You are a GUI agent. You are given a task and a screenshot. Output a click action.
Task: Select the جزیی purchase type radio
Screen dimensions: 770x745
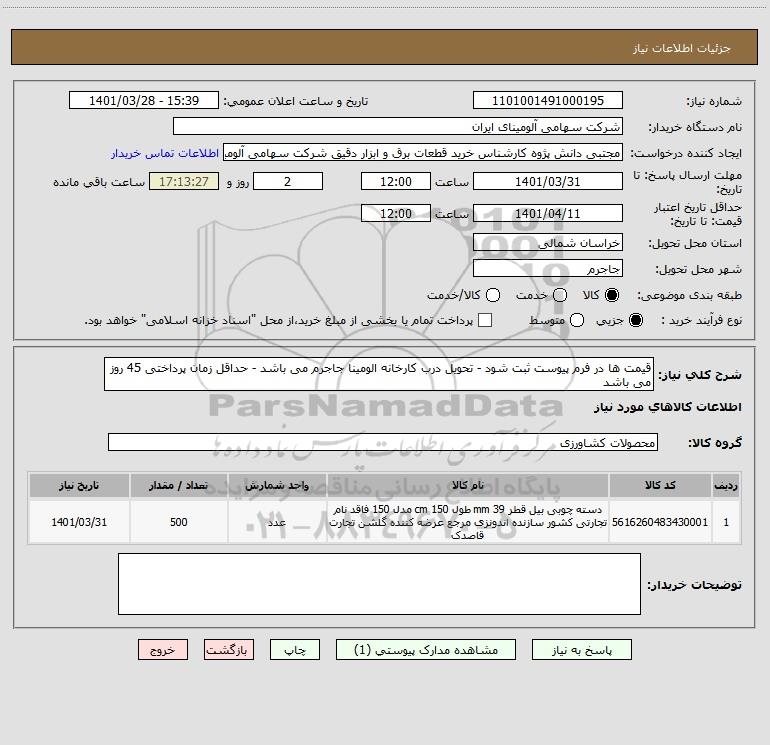[635, 320]
